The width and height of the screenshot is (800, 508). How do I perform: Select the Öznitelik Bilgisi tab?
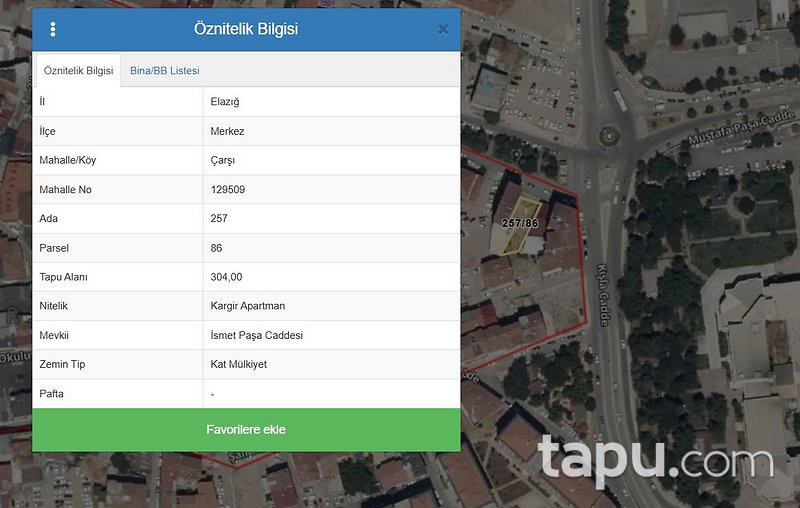tap(79, 70)
